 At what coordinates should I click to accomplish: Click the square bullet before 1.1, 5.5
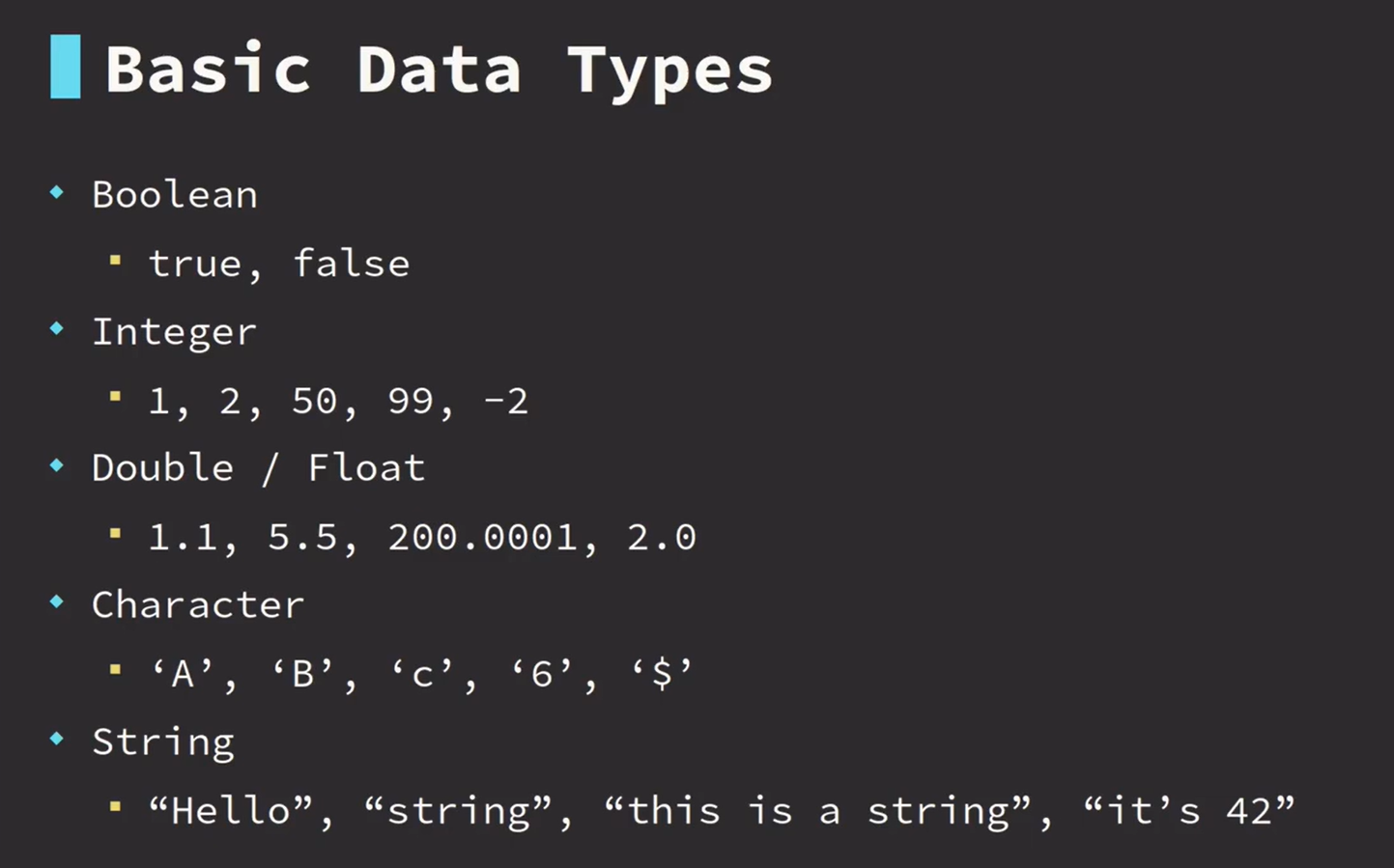(x=115, y=534)
